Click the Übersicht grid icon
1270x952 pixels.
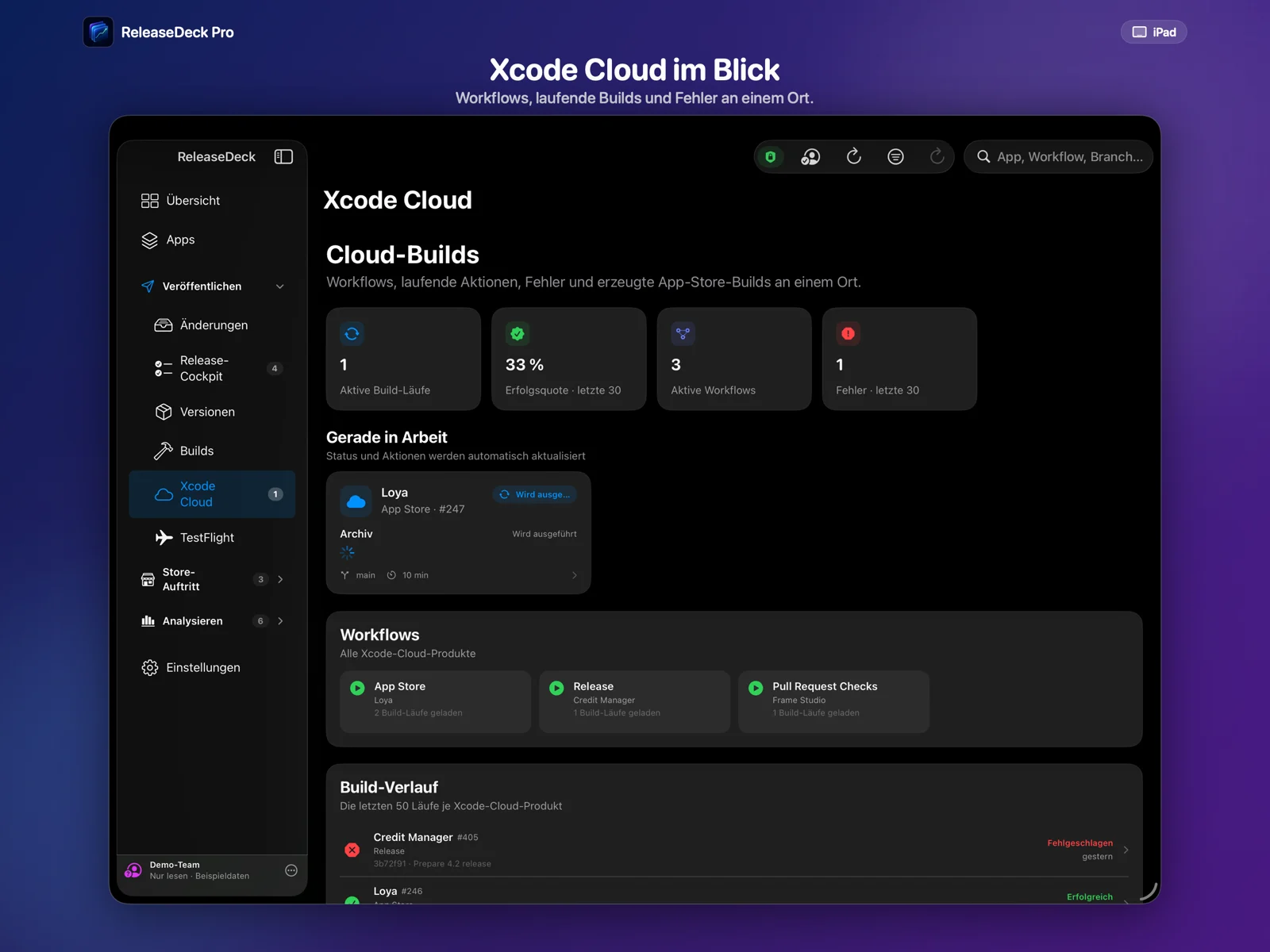click(149, 201)
